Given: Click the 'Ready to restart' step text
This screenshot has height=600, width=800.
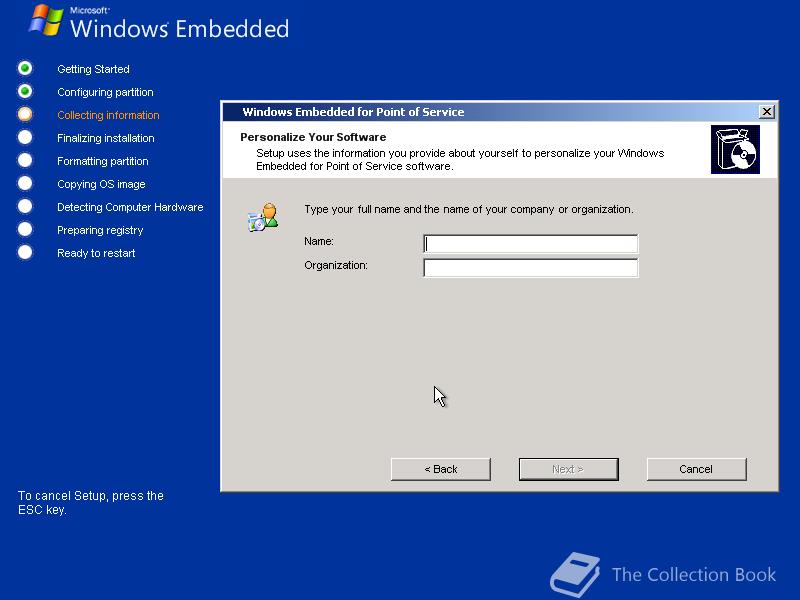Looking at the screenshot, I should tap(96, 253).
